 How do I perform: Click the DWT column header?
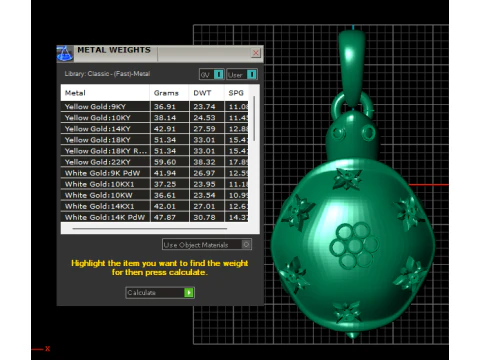[206, 93]
